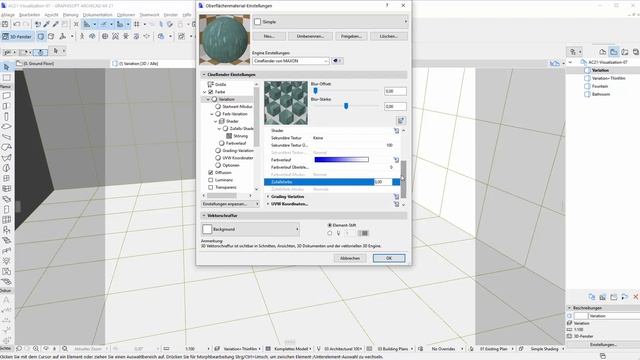This screenshot has width=640, height=360.
Task: Click the engine eye icon button next to CineRender
Action: coord(337,61)
